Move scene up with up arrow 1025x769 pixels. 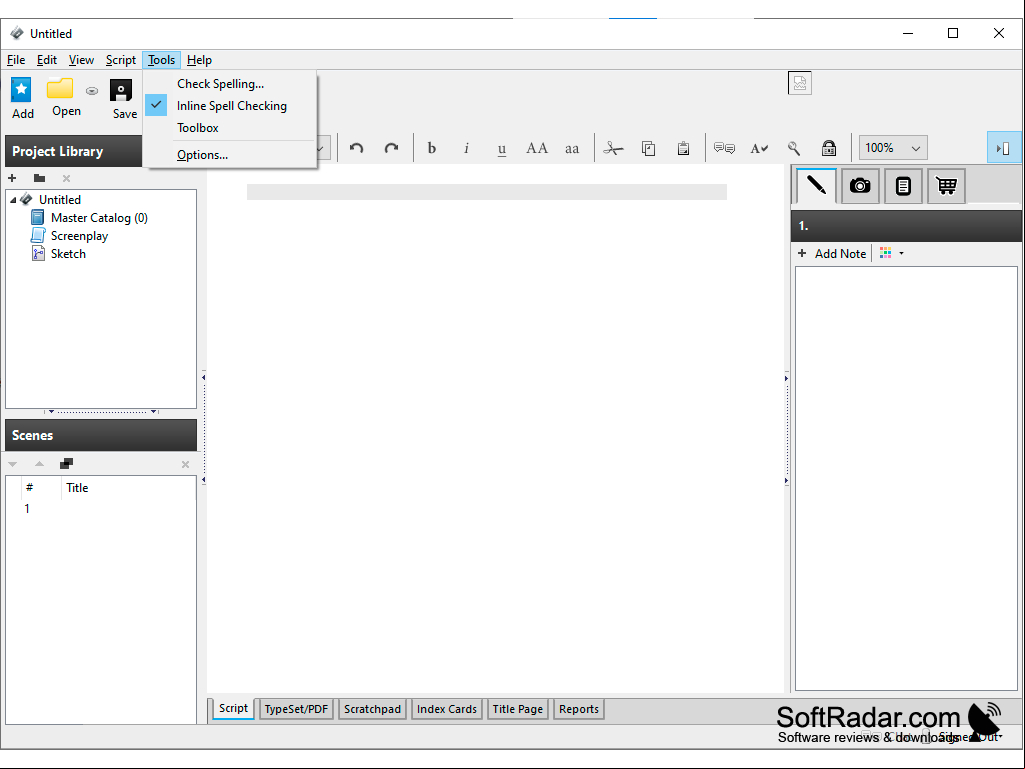(39, 464)
